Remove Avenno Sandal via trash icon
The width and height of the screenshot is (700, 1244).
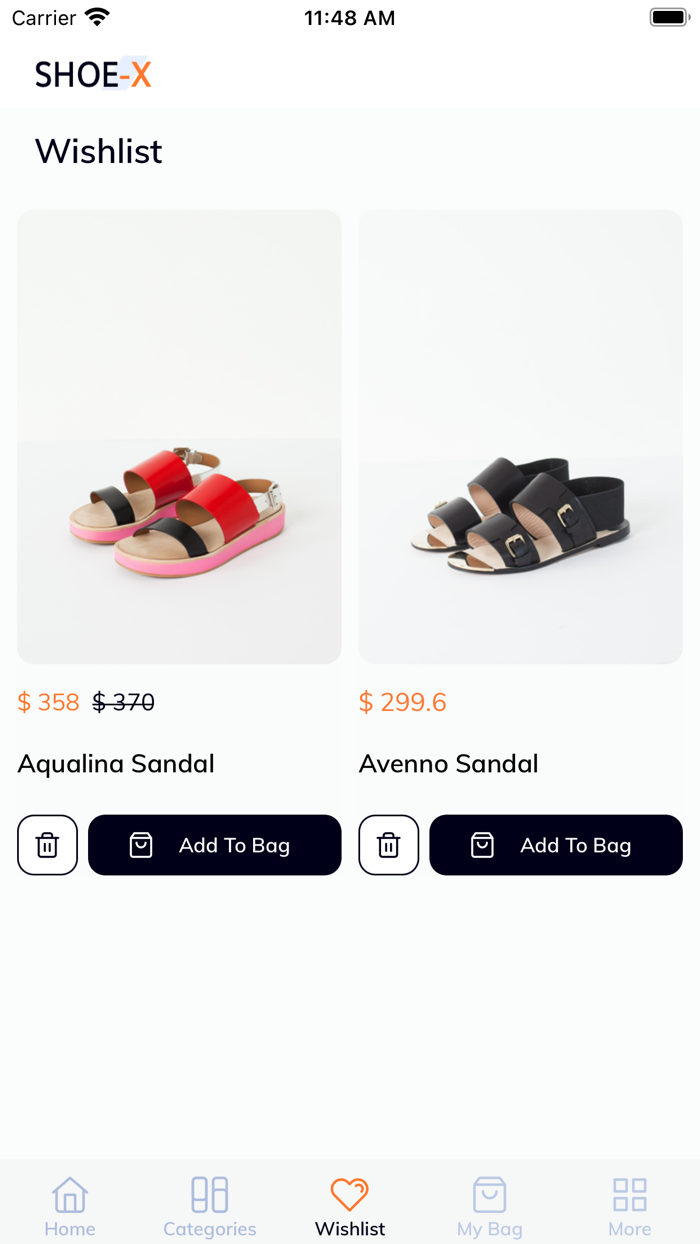(388, 844)
